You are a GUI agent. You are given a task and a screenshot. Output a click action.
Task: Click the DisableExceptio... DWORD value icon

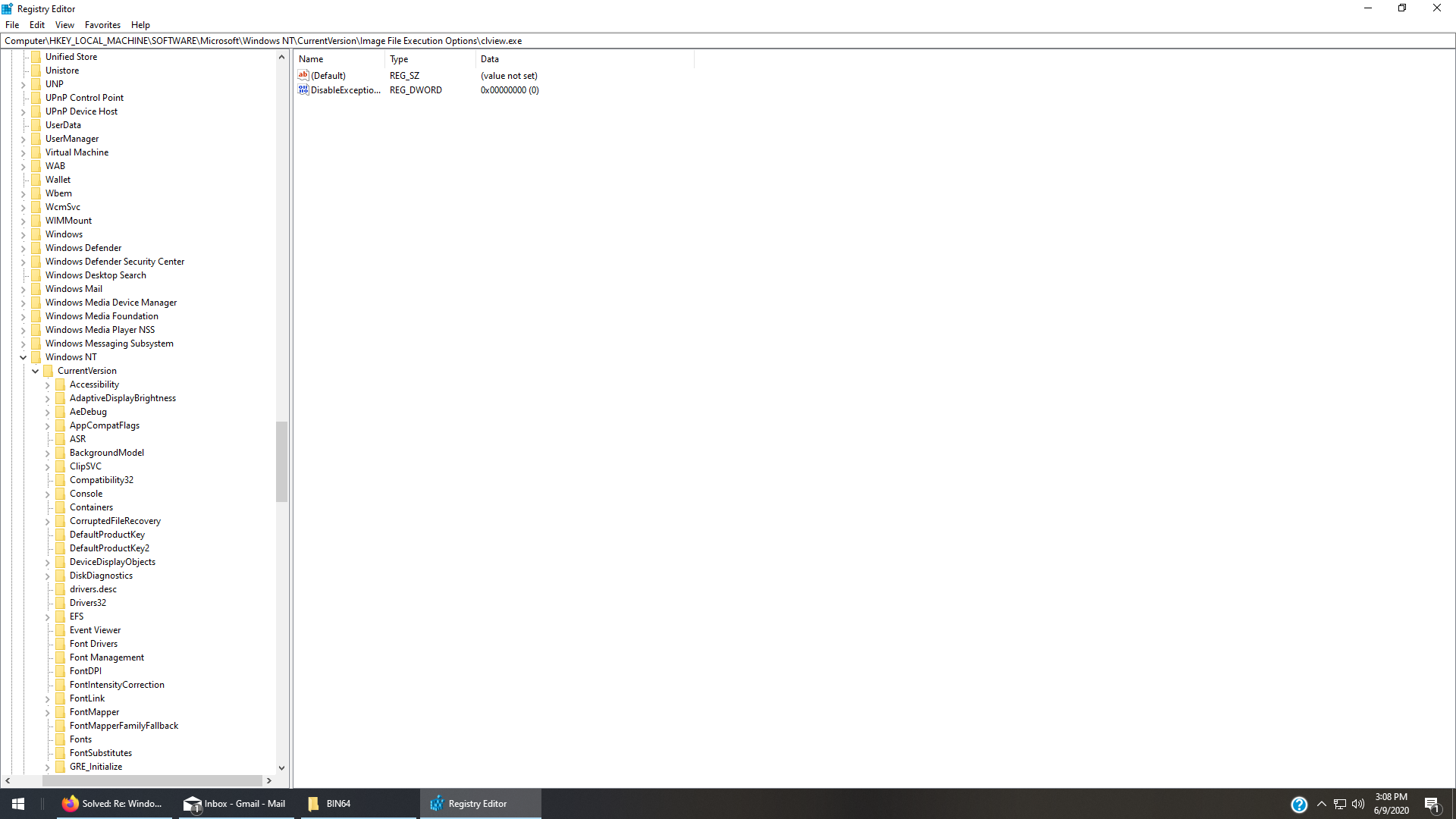pos(303,89)
